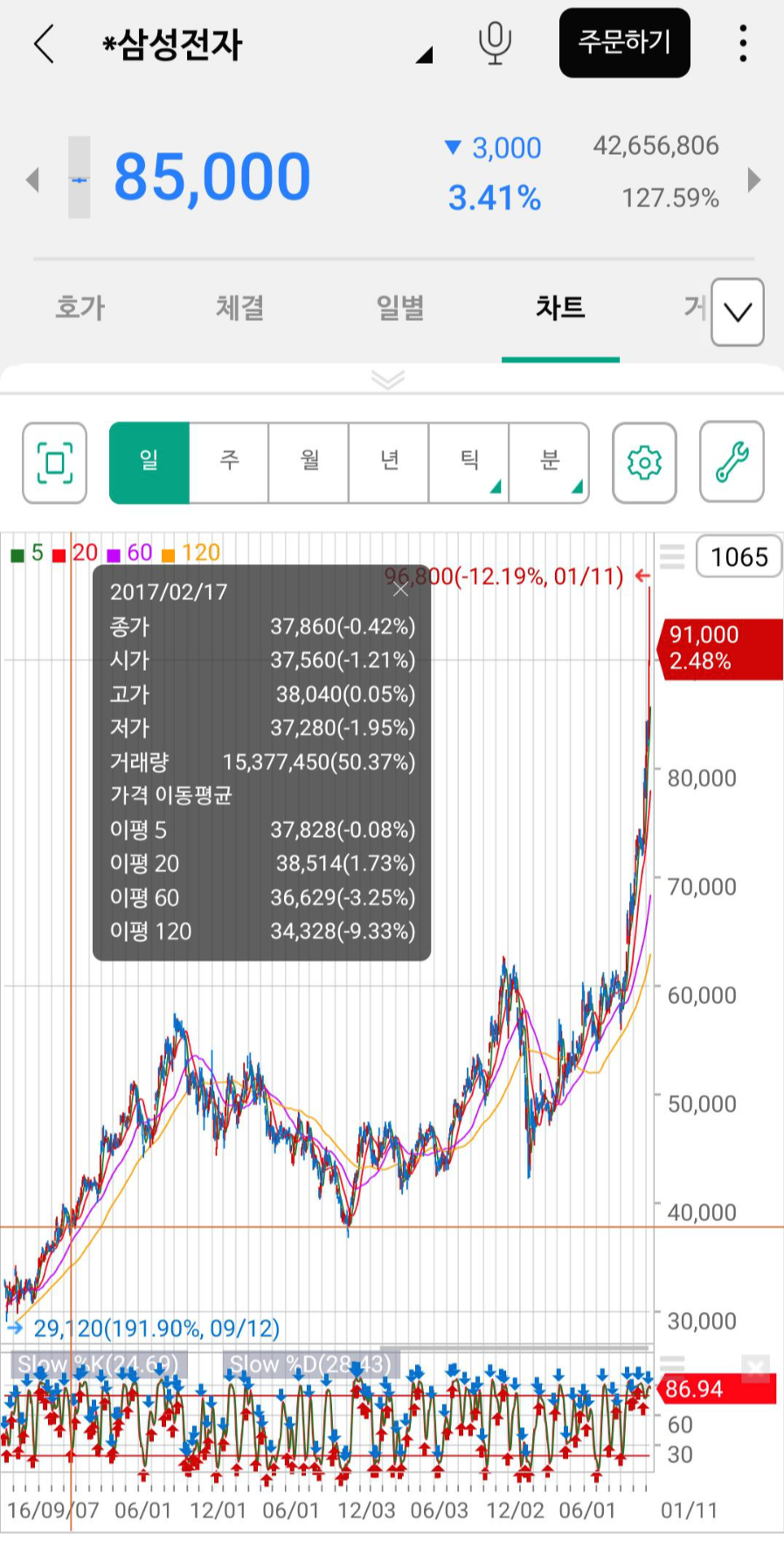The height and width of the screenshot is (1541, 784).
Task: Edit the 1065 candle count field
Action: coord(739,557)
